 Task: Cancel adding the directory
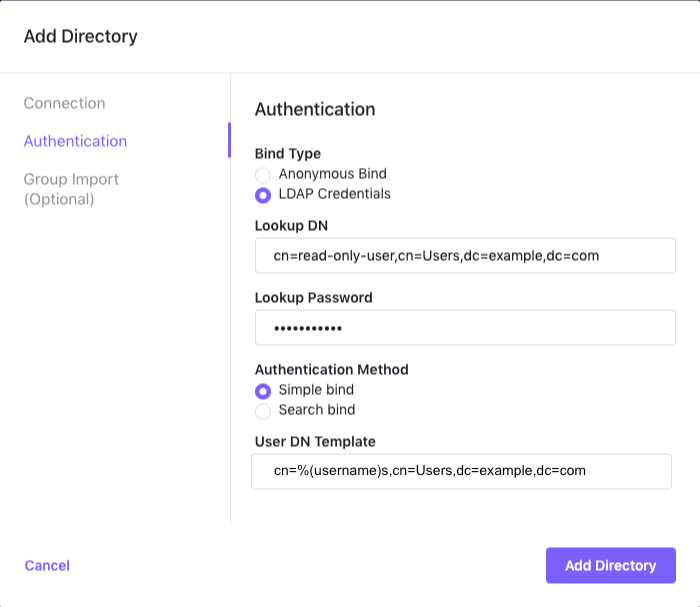coord(47,565)
